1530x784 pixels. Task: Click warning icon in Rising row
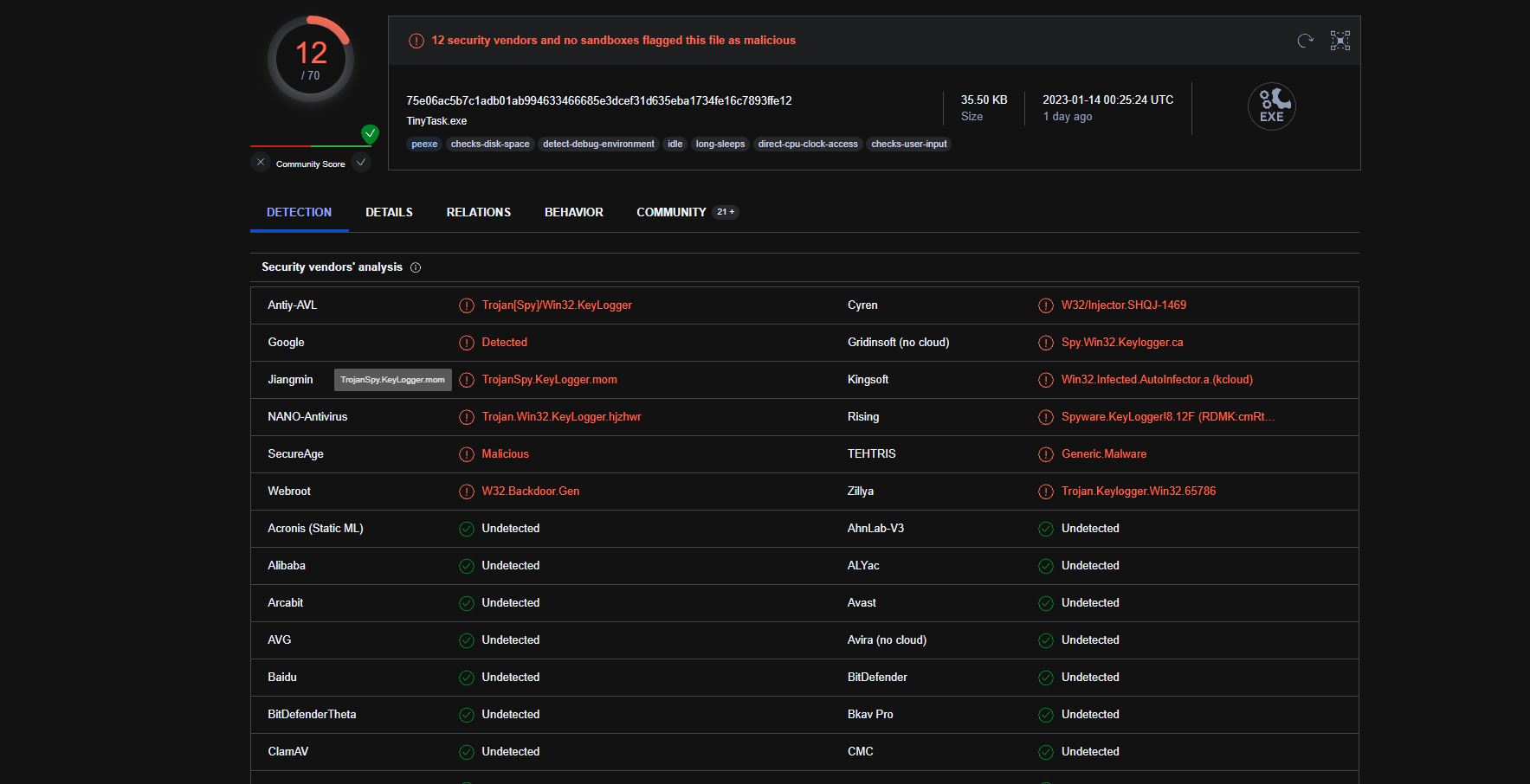tap(1046, 417)
